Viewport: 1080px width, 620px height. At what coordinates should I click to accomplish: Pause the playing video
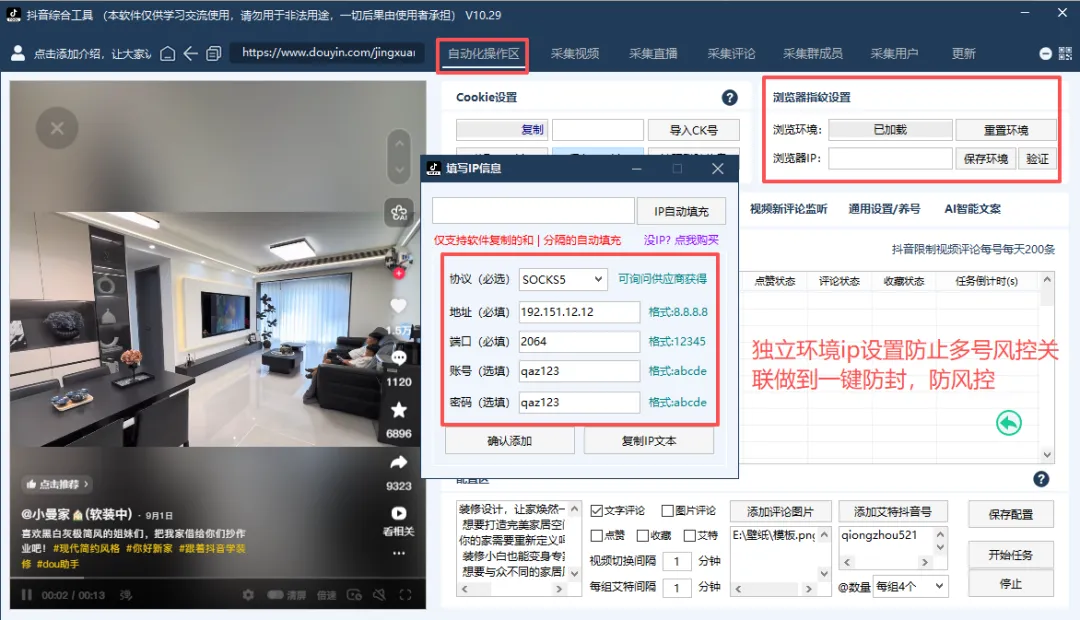click(26, 595)
